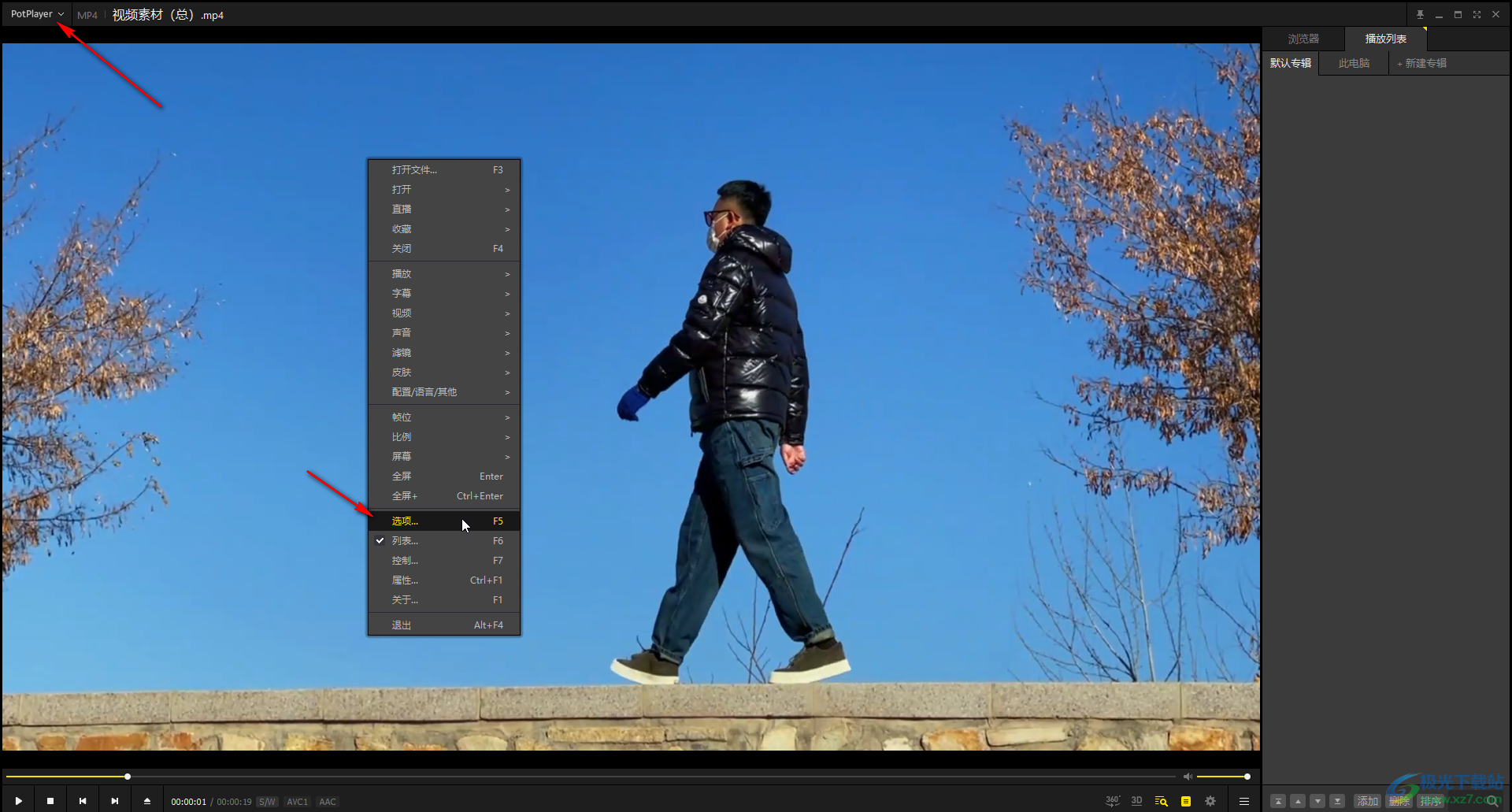Open the PotPlayer main menu dropdown
Screen dimensions: 1512x812
(x=37, y=14)
